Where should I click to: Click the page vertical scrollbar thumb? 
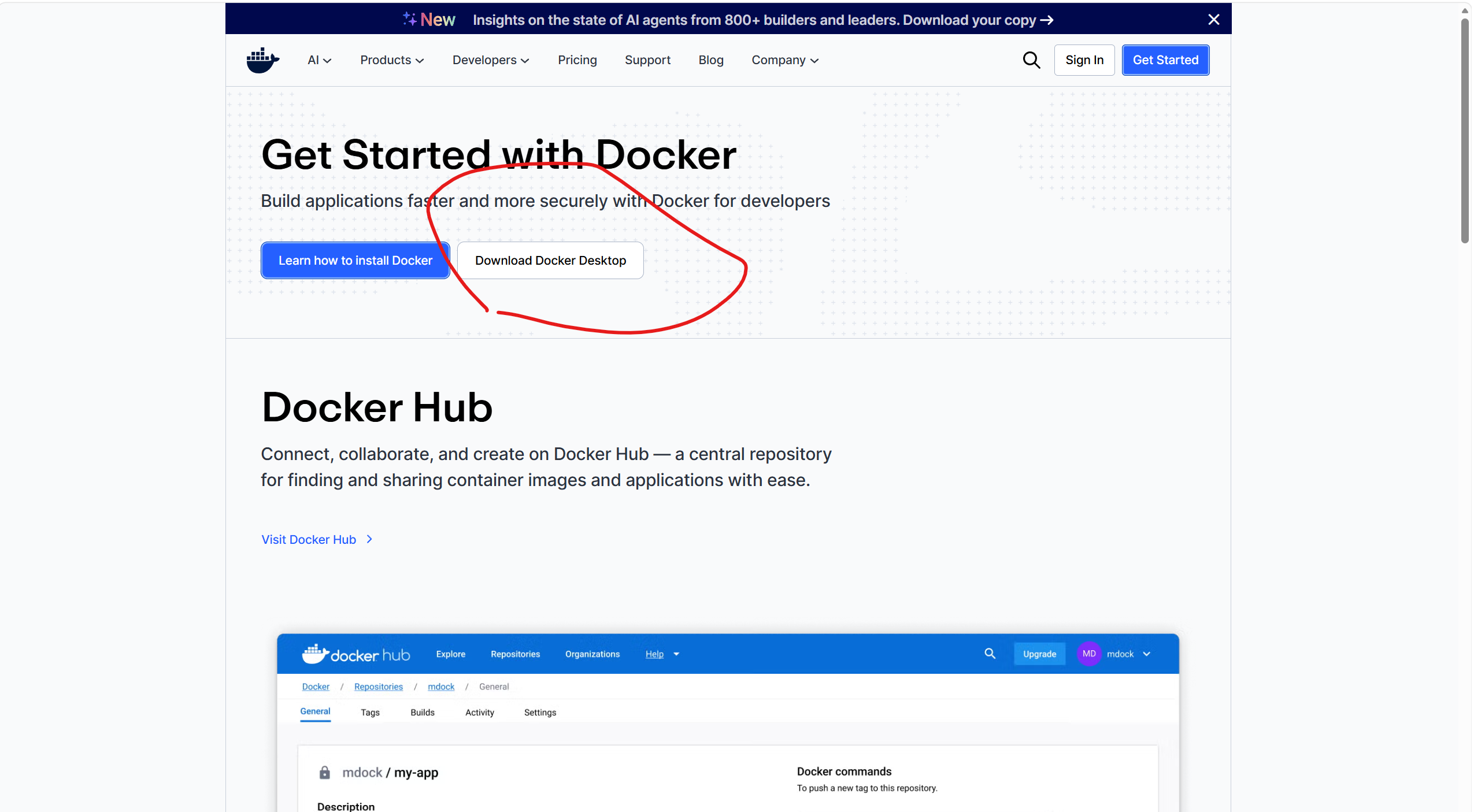(1464, 130)
